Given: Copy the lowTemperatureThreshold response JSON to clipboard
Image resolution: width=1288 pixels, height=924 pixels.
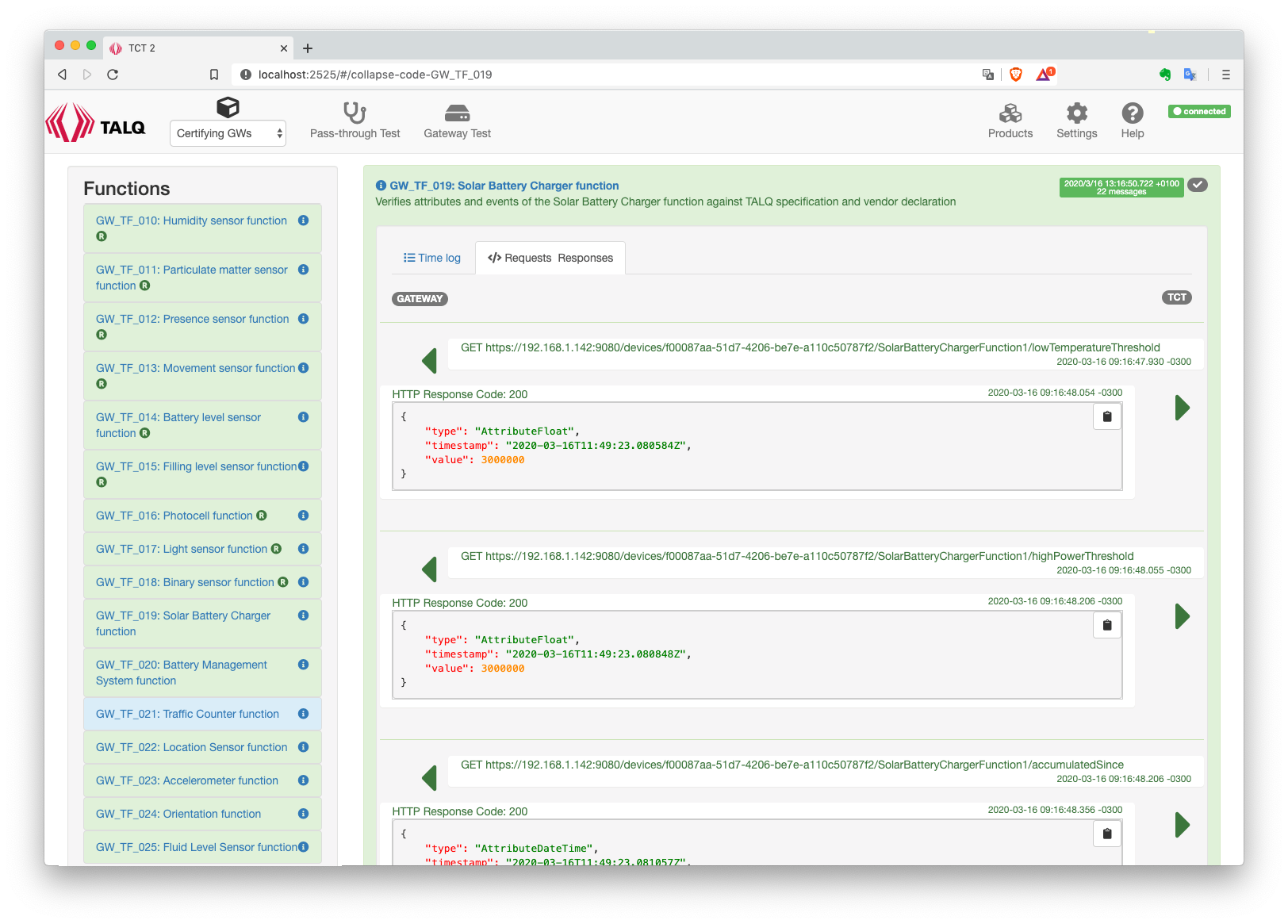Looking at the screenshot, I should [x=1107, y=416].
